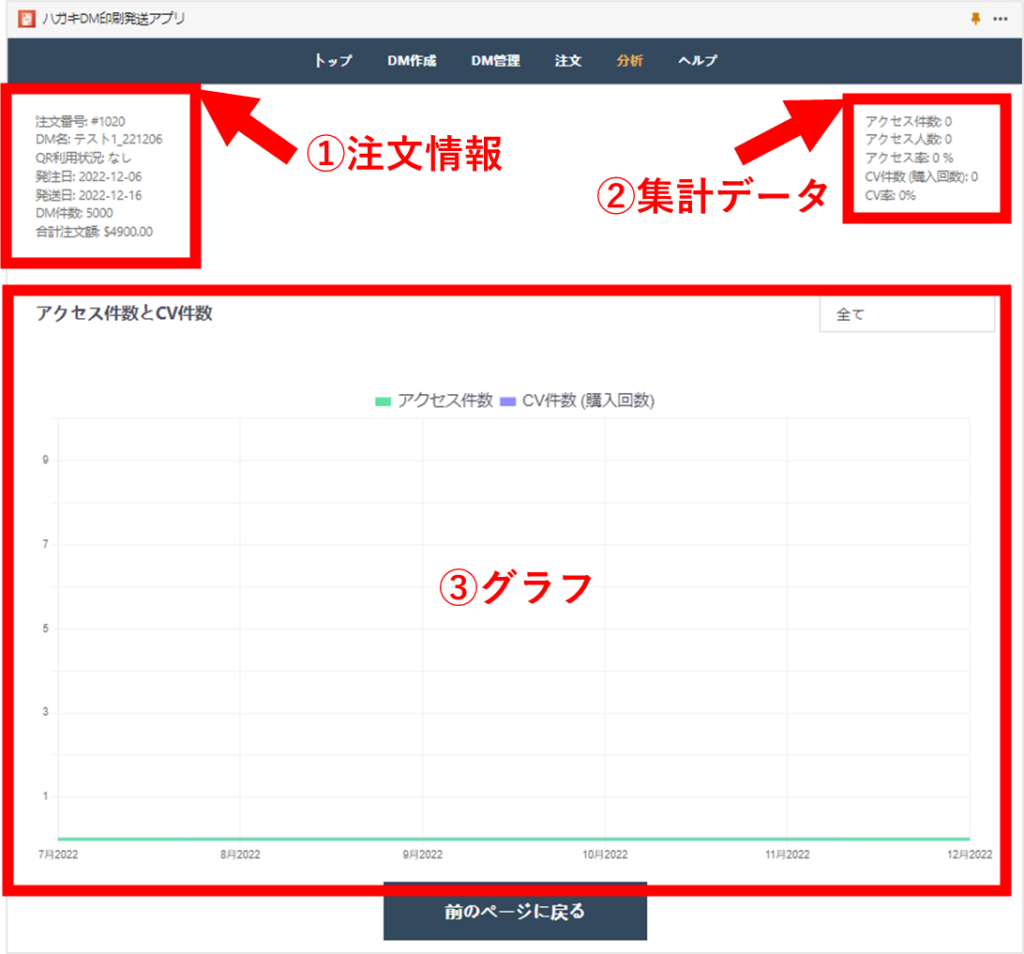Click the アクセス件数とCV件数 chart title

pos(124,313)
